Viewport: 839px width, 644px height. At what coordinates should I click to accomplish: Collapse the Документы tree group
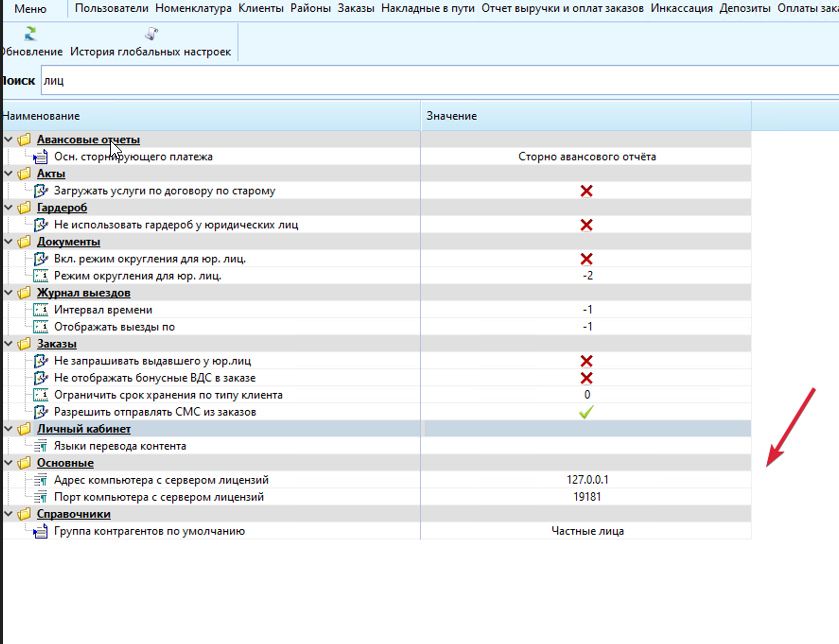click(8, 242)
